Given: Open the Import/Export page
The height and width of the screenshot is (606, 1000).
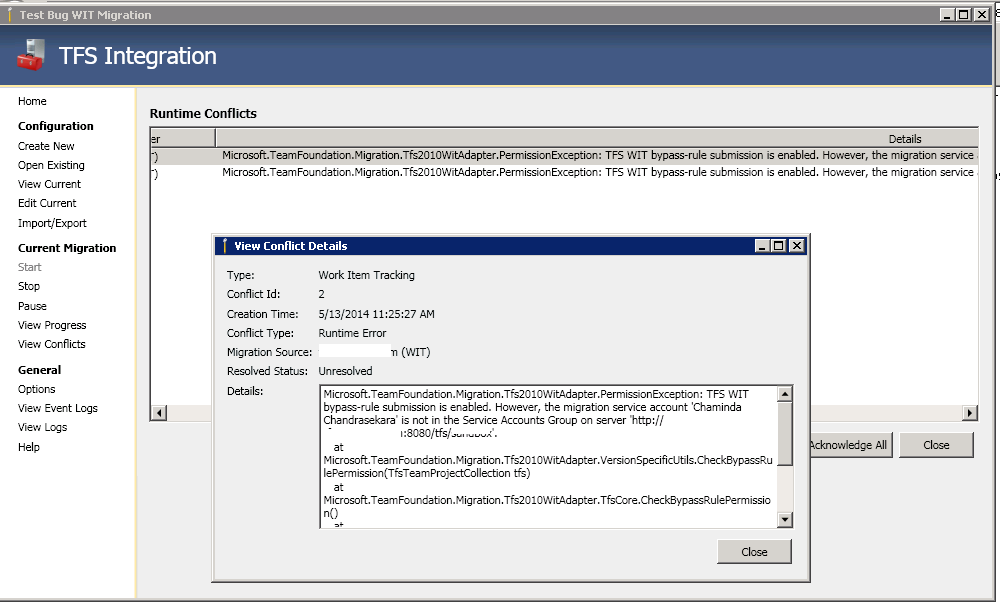Looking at the screenshot, I should tap(49, 223).
